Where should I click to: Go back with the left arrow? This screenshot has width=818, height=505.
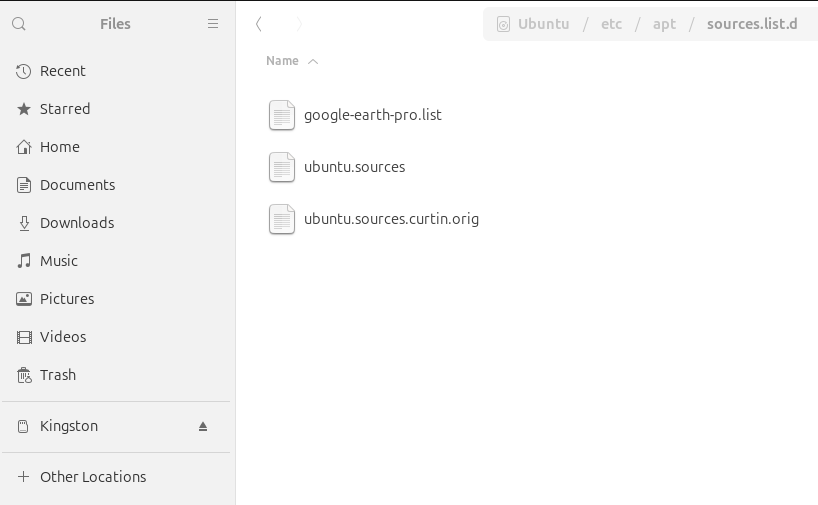point(259,24)
